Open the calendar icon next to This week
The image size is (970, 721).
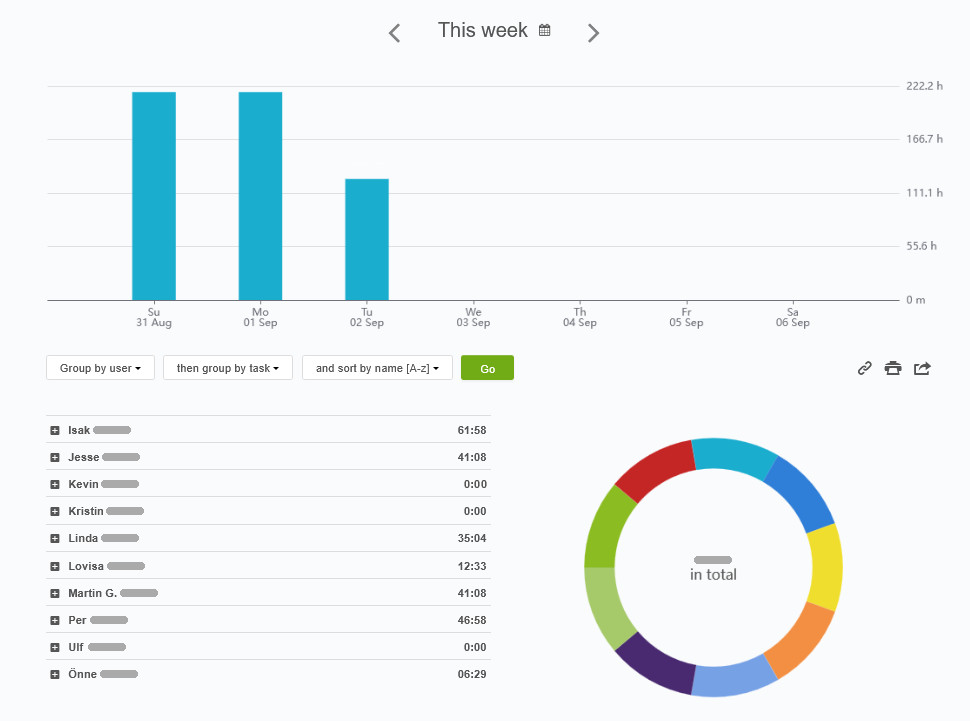(544, 30)
